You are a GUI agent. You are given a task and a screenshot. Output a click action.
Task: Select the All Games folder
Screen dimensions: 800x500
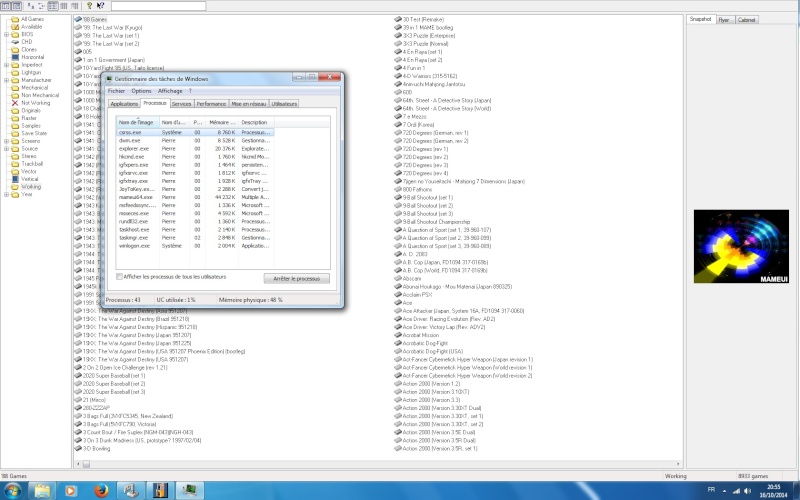click(x=28, y=19)
